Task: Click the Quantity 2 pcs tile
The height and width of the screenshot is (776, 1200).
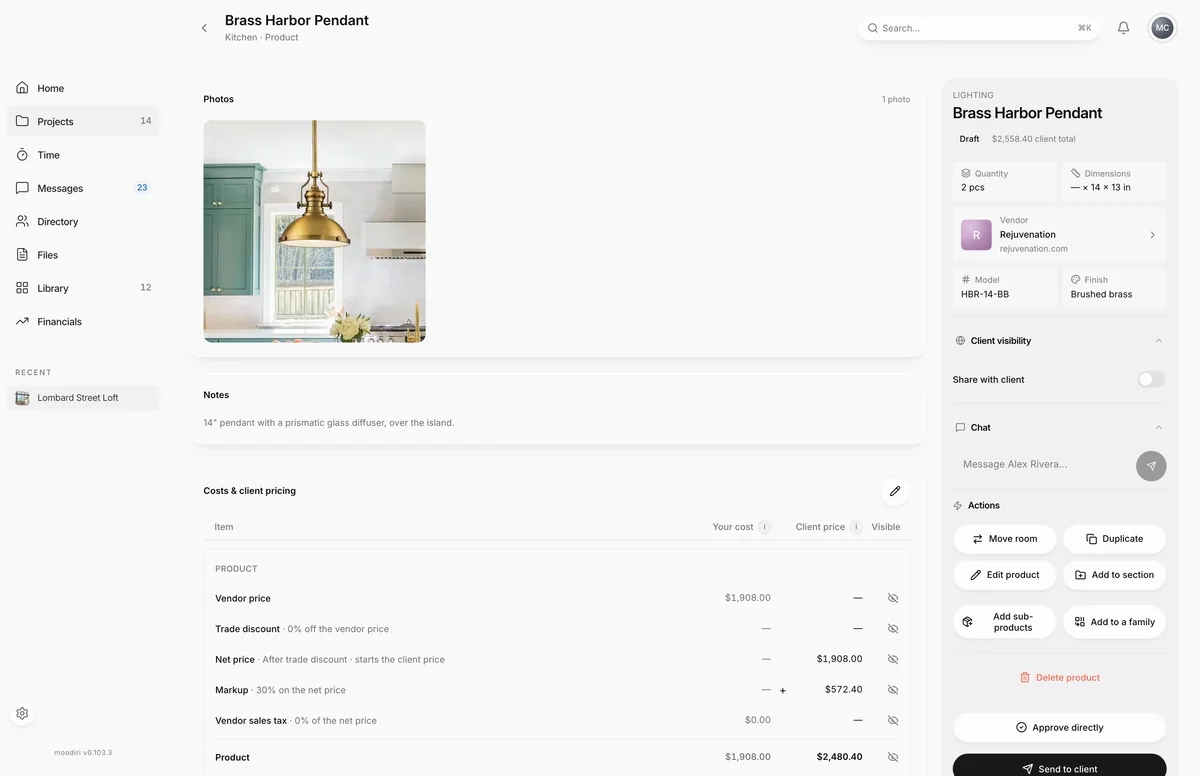Action: (x=1004, y=181)
